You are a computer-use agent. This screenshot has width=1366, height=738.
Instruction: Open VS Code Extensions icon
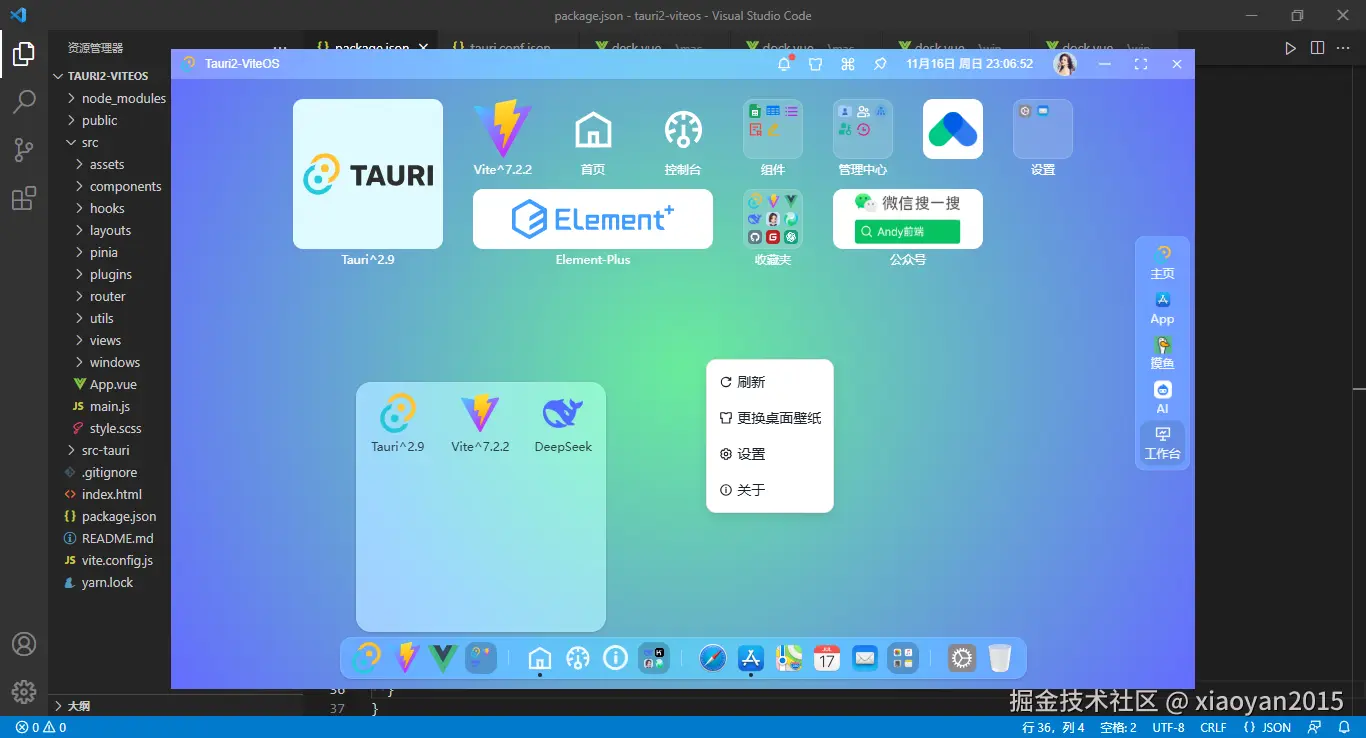tap(24, 198)
